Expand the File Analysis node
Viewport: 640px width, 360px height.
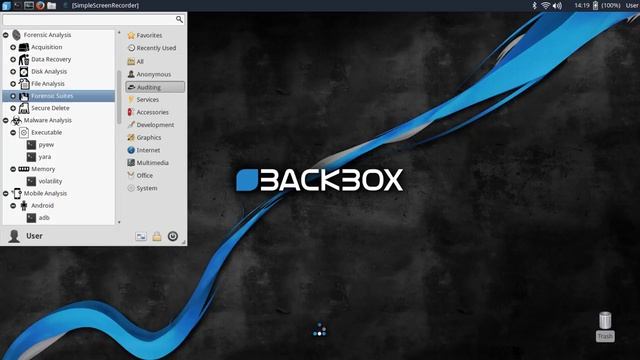coord(13,84)
